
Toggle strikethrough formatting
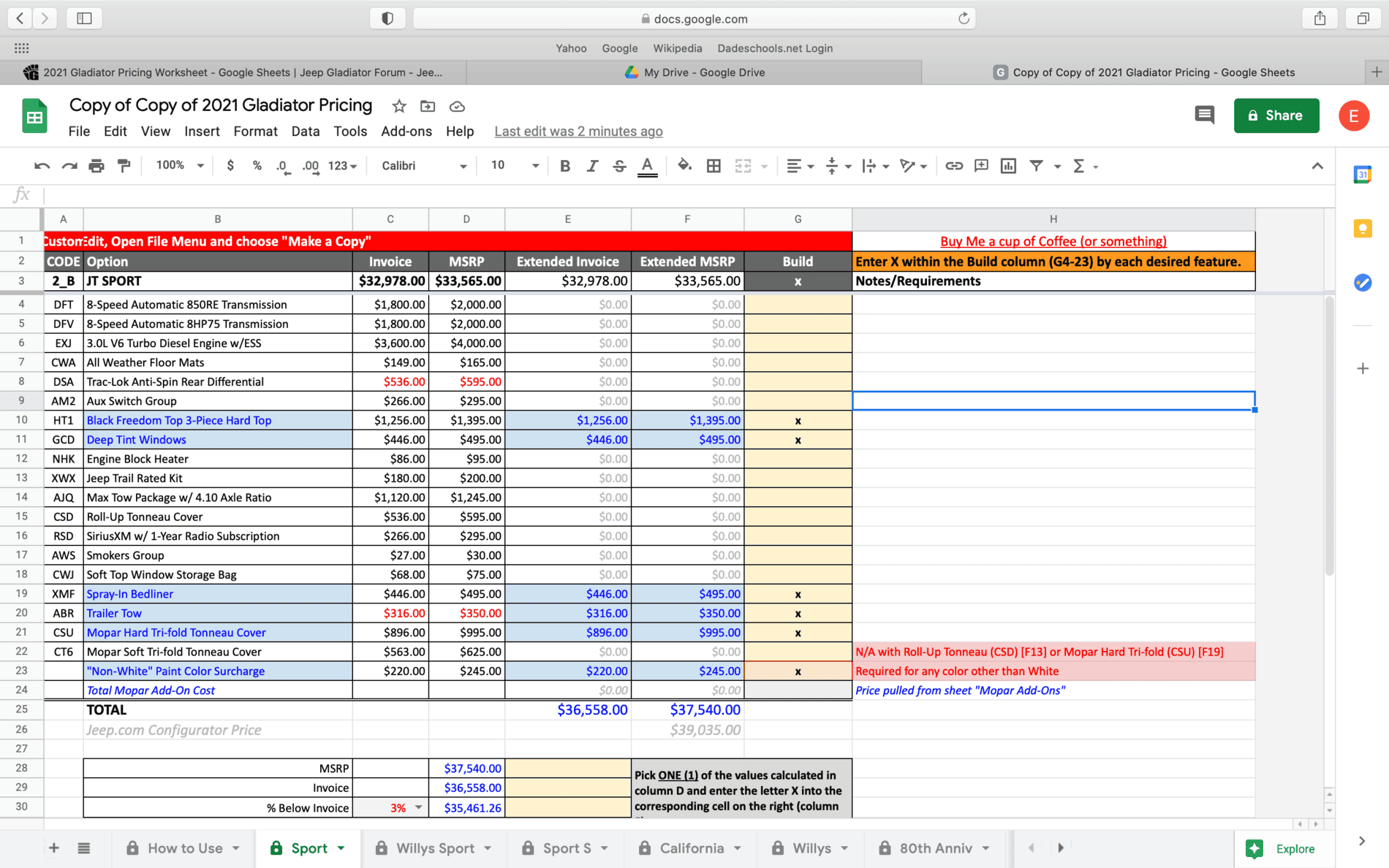click(x=619, y=166)
